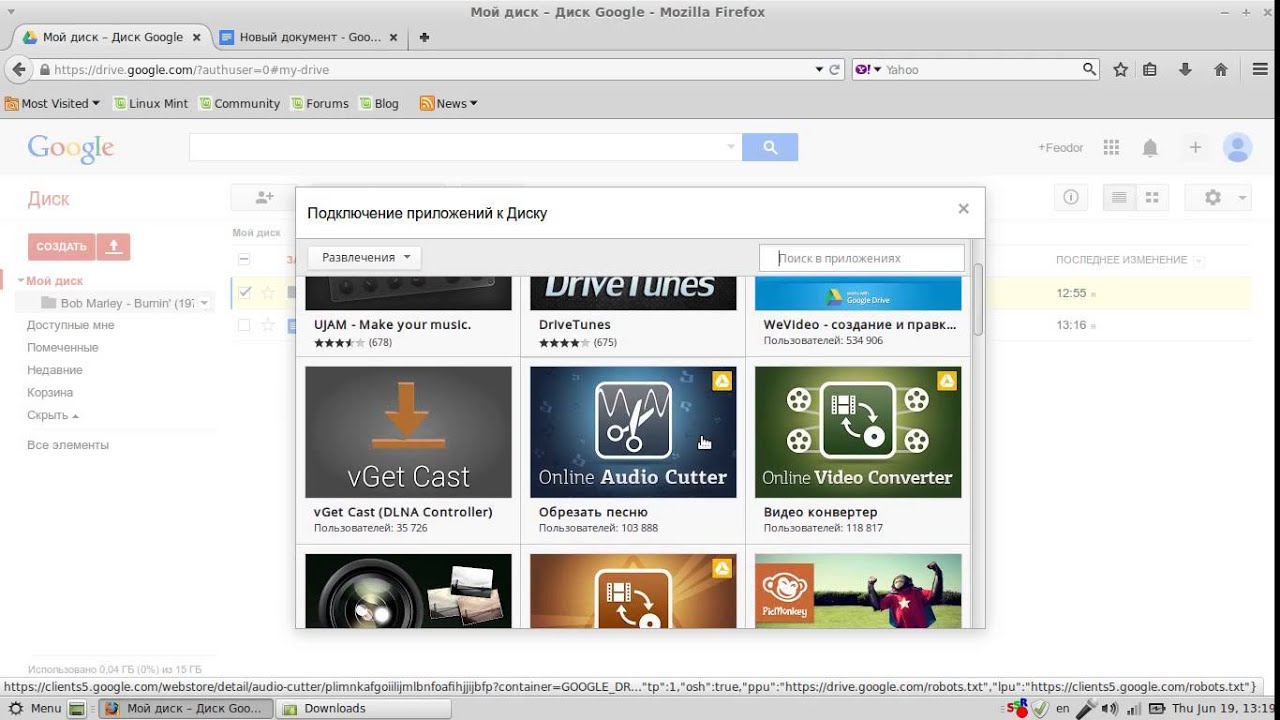
Task: Uncheck the first file row checkbox
Action: point(245,293)
